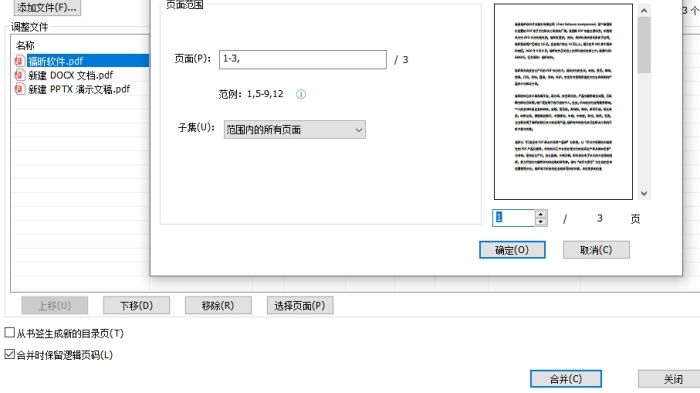Click the preview scrollbar up arrow
This screenshot has width=700, height=393.
[x=644, y=10]
